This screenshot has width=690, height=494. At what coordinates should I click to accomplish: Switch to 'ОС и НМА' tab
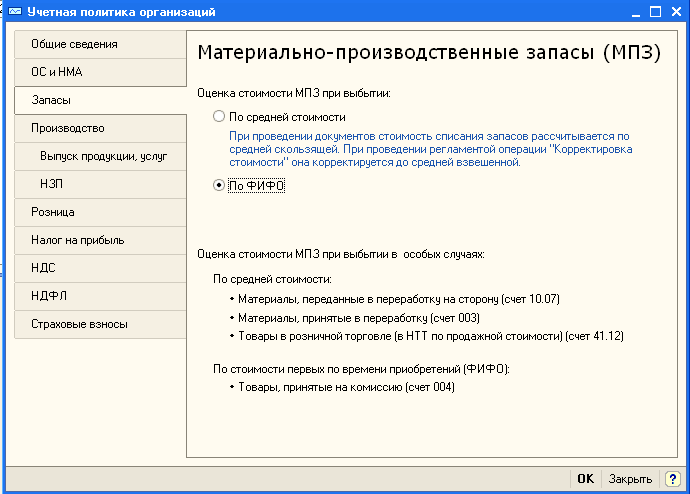point(100,73)
